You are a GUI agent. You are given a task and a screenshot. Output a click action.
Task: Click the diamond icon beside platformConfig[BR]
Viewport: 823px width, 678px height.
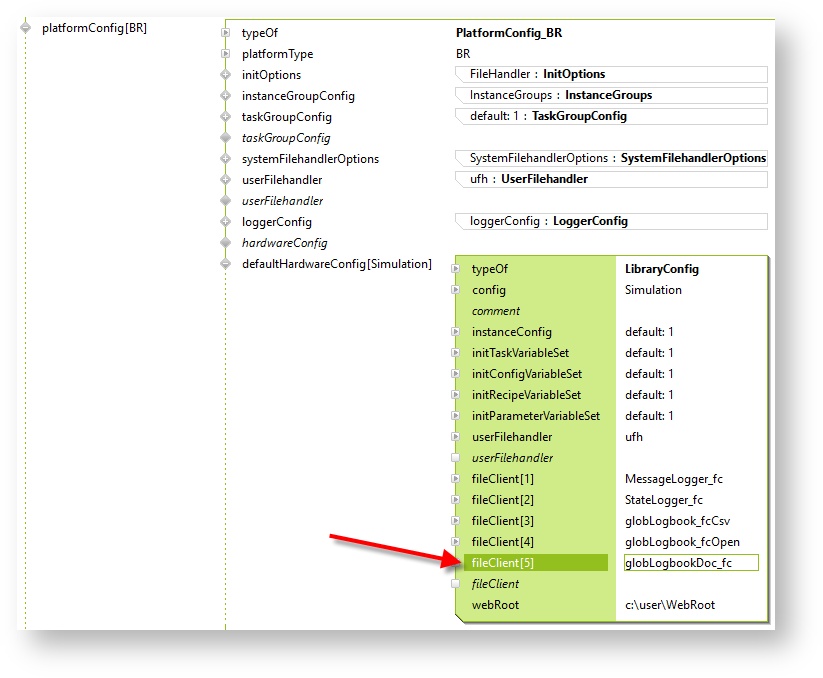click(25, 28)
